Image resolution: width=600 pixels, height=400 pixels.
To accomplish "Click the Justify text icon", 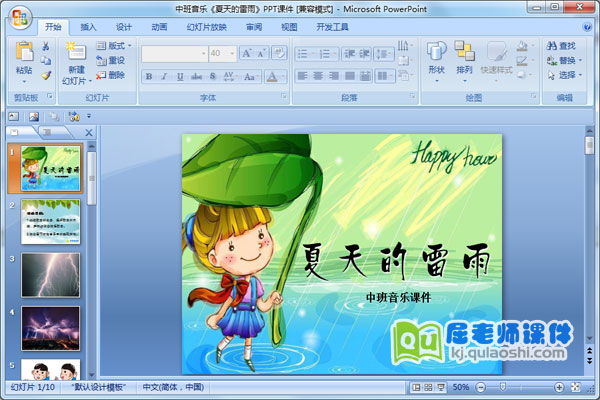I will (349, 76).
